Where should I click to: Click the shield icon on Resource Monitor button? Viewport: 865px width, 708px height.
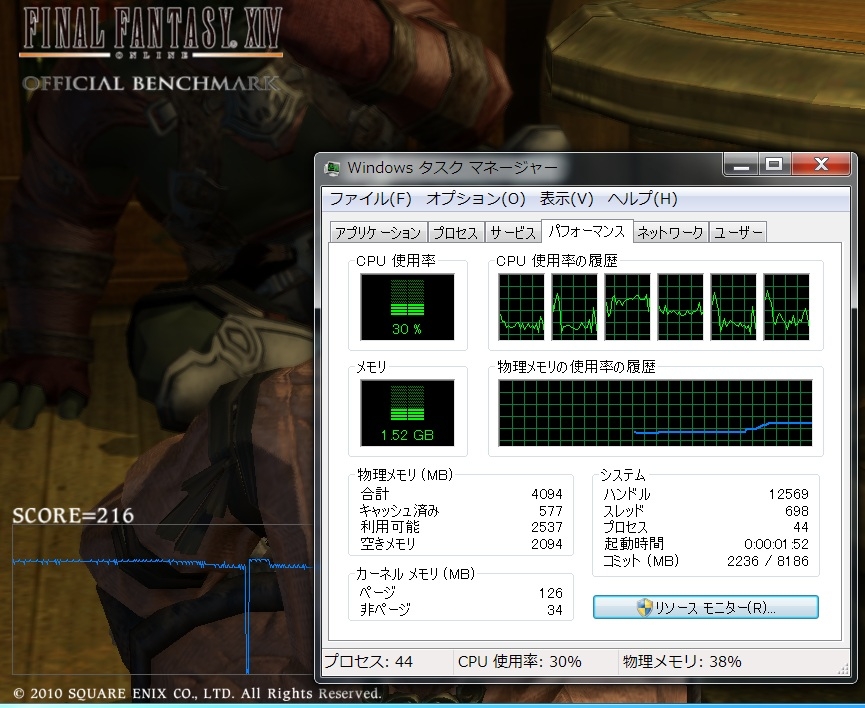click(643, 608)
